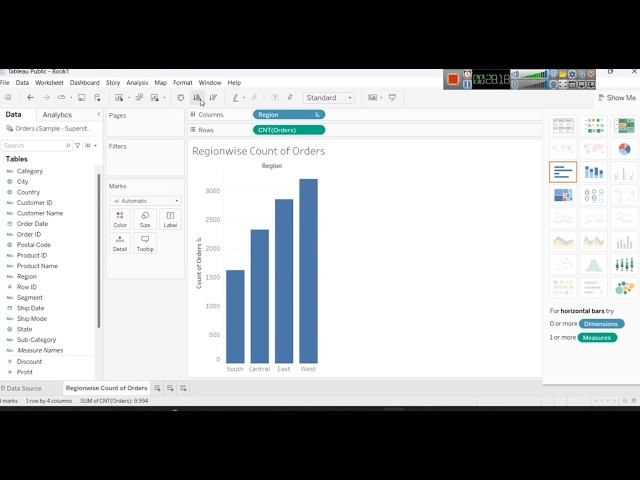Click the New Worksheet toolbar icon
The image size is (640, 480).
[119, 98]
